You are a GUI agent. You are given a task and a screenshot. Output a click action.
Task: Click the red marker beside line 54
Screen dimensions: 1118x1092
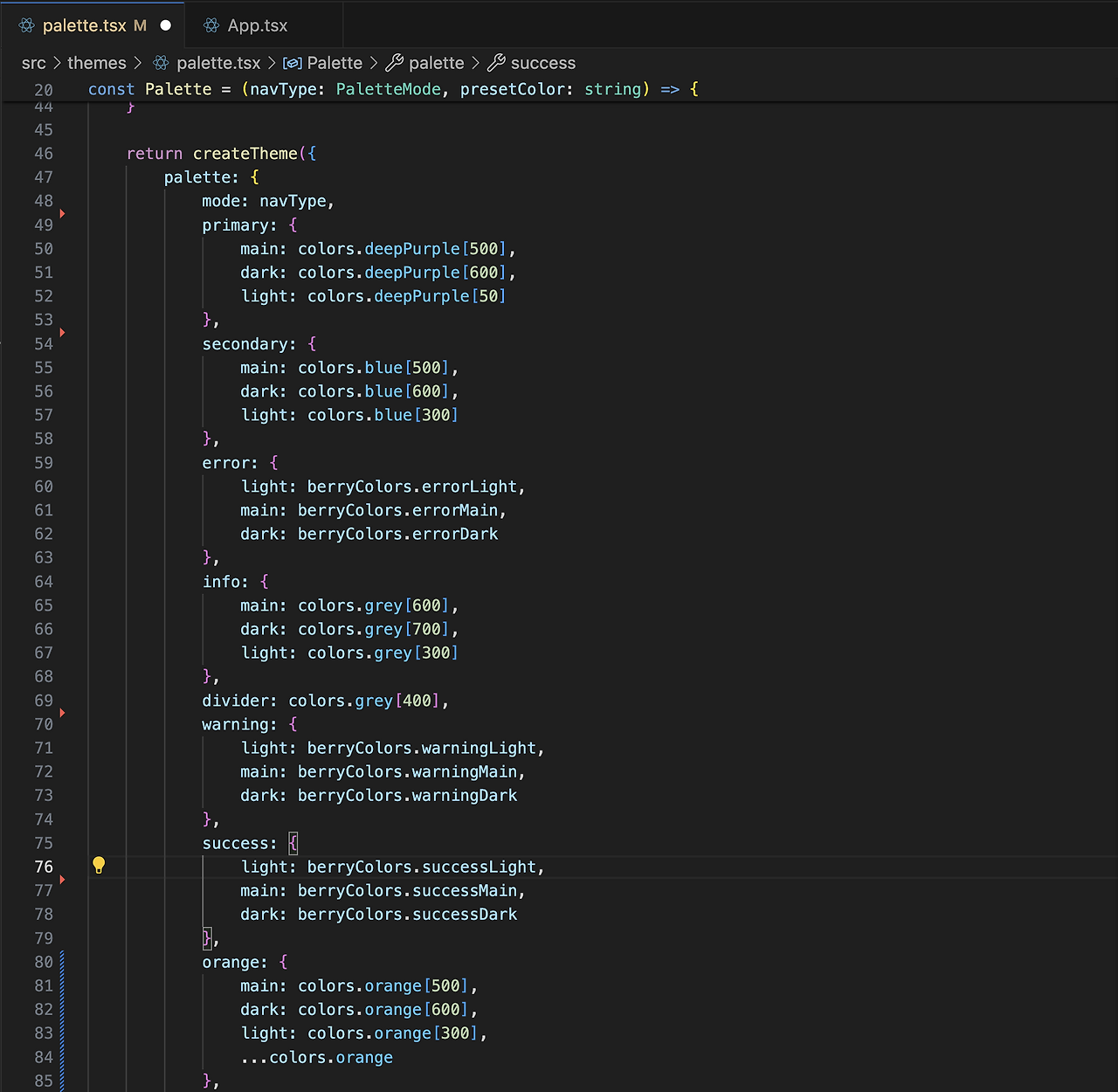point(62,333)
